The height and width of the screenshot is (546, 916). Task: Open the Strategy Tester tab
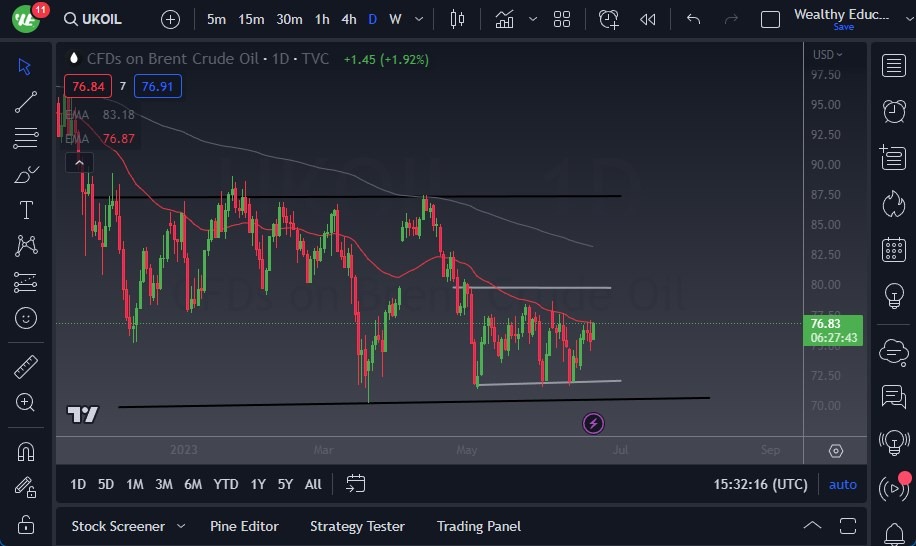point(357,526)
